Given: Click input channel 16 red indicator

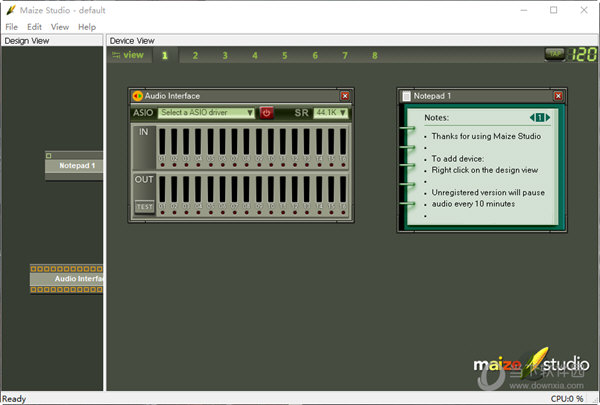Looking at the screenshot, I should [x=343, y=165].
